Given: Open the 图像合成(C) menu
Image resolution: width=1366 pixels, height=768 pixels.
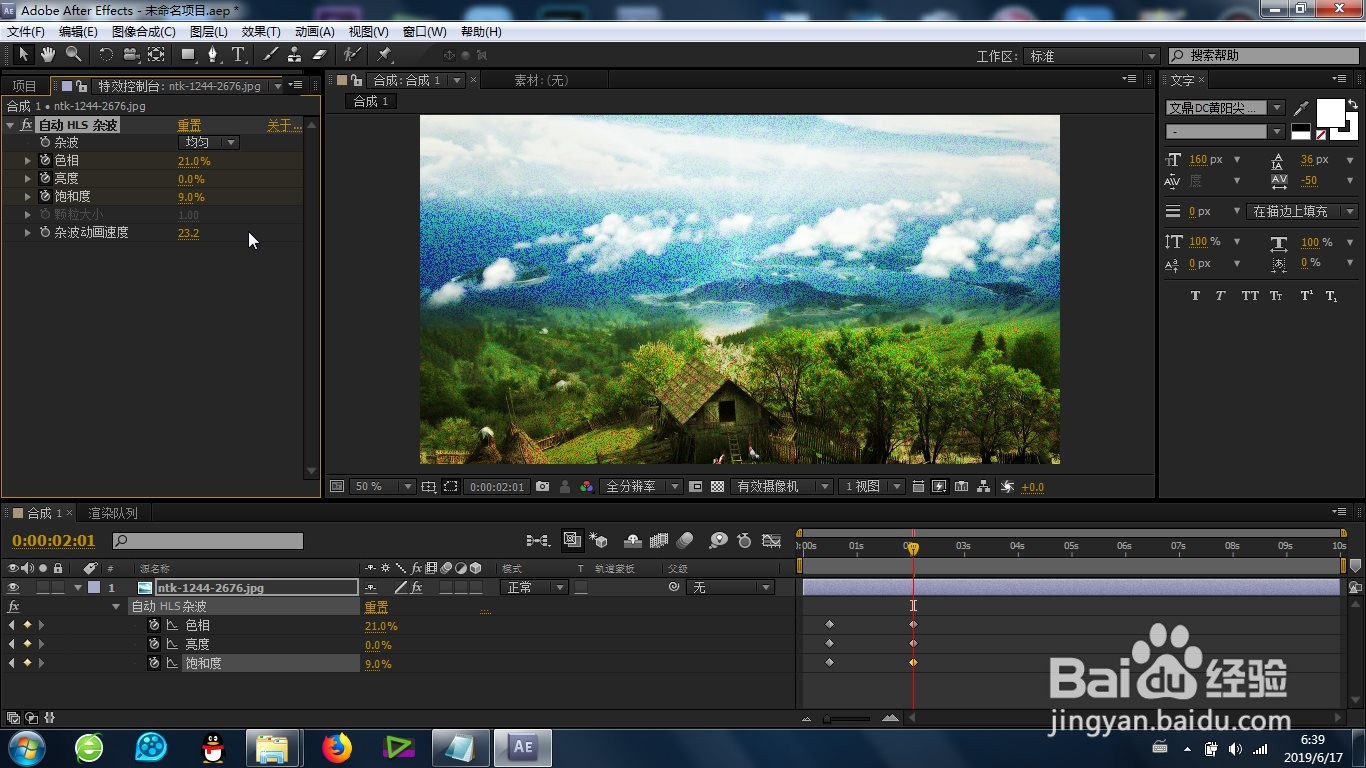Looking at the screenshot, I should tap(144, 32).
